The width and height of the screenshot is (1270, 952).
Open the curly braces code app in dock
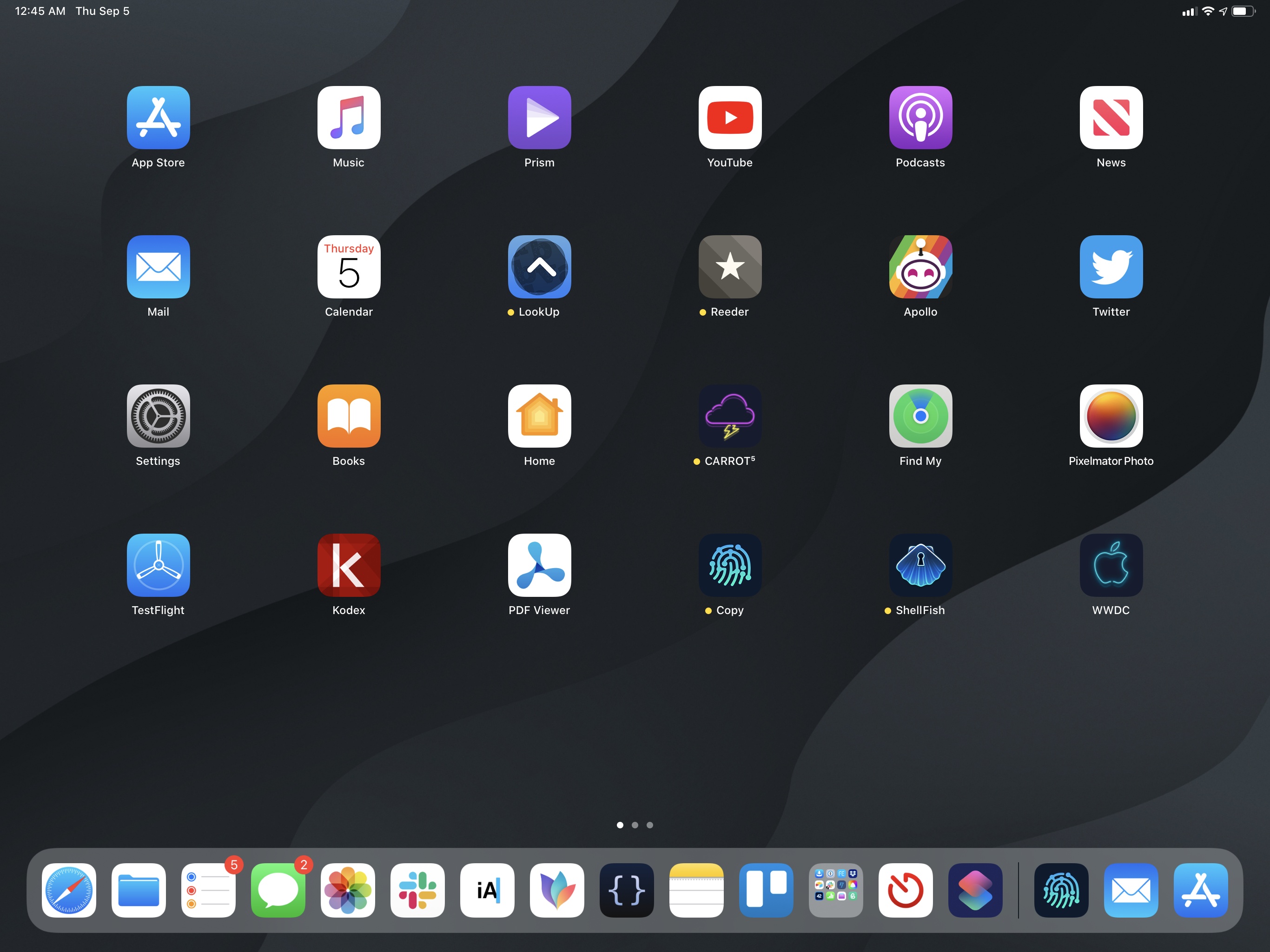tap(627, 891)
